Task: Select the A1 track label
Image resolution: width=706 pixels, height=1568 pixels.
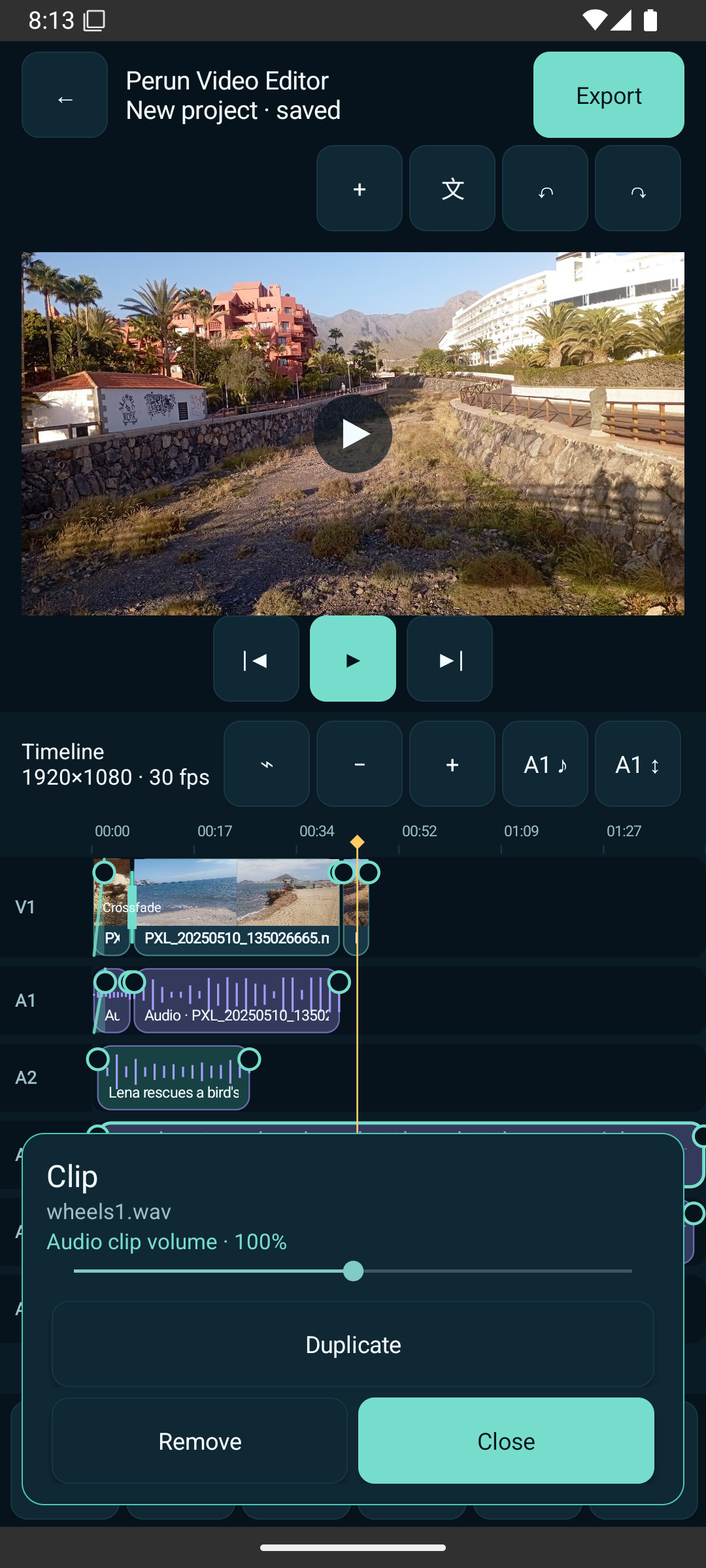Action: tap(25, 1000)
